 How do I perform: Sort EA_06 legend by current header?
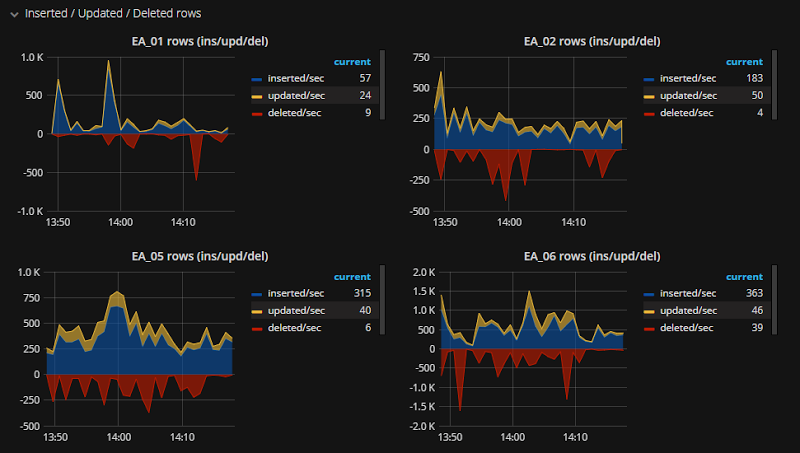coord(744,276)
